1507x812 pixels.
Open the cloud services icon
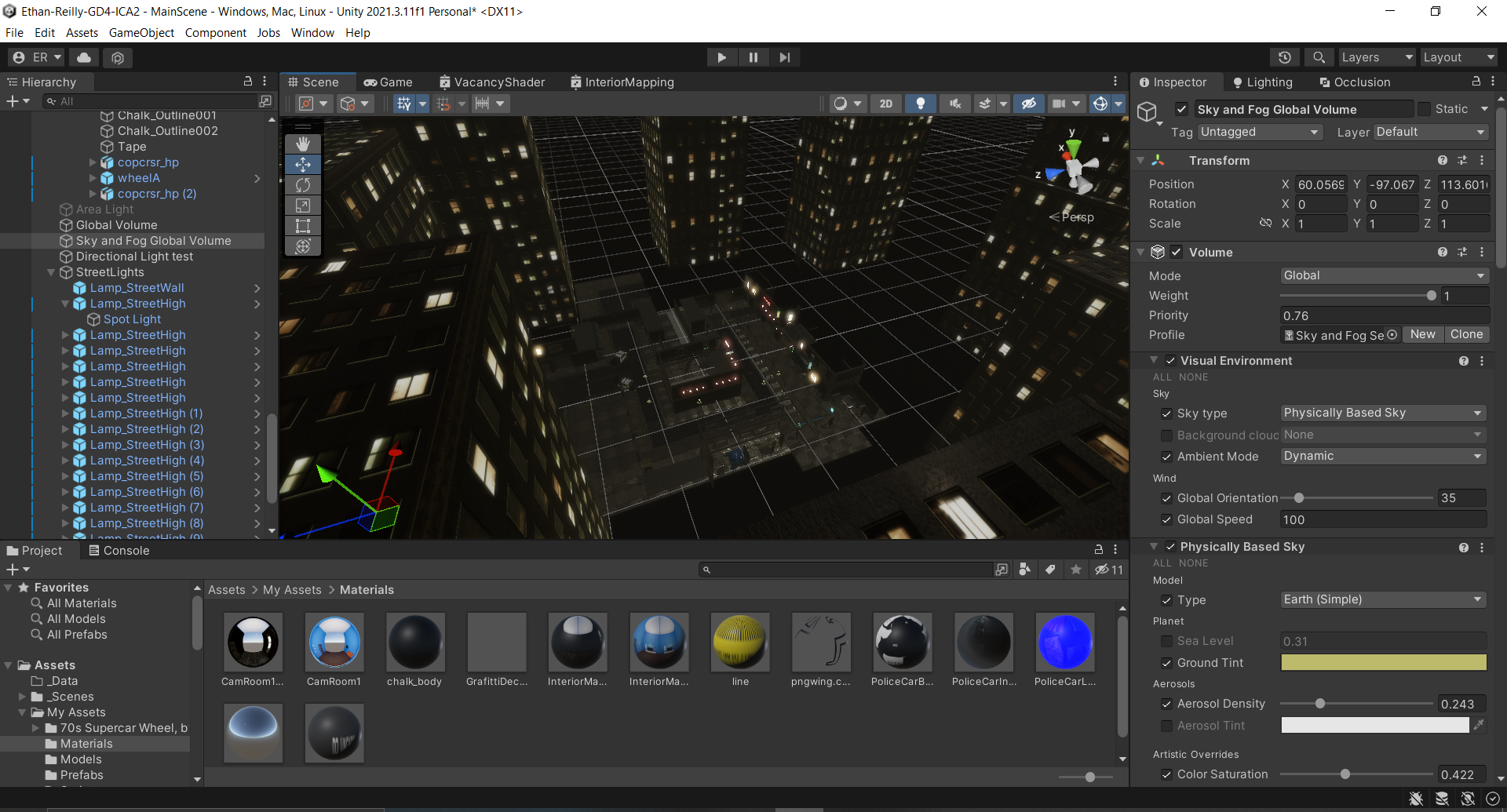84,57
